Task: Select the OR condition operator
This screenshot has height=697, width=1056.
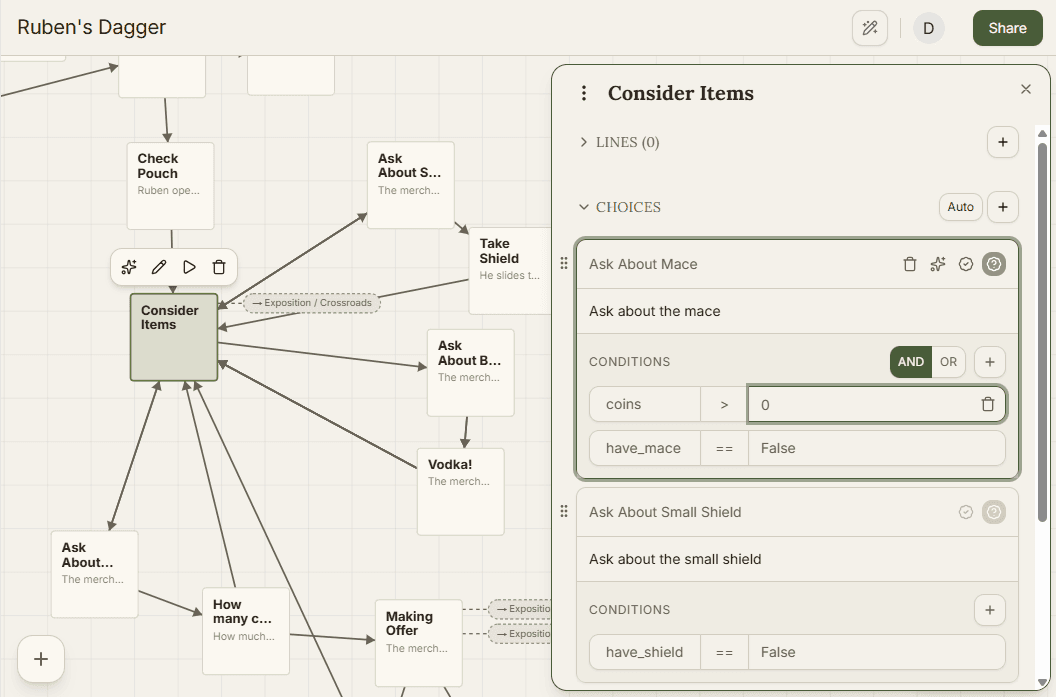Action: click(x=948, y=362)
